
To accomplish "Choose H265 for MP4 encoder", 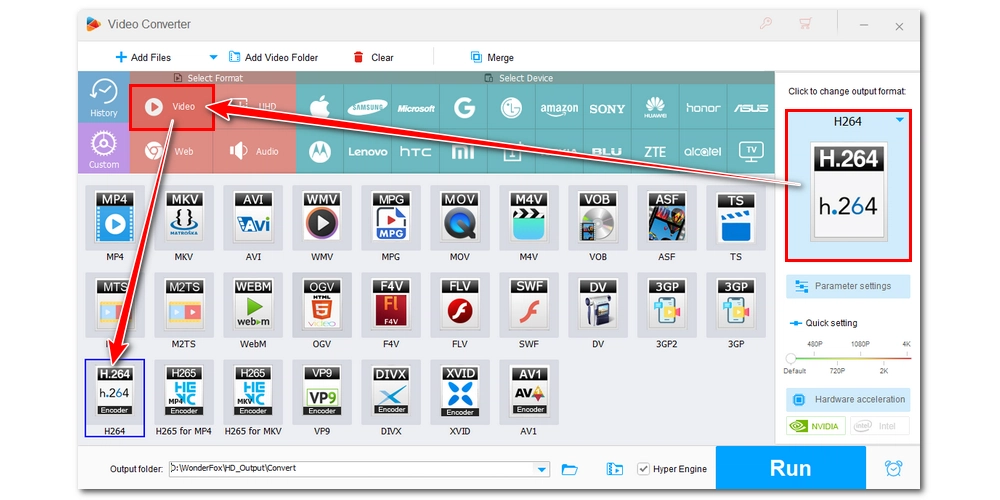I will coord(184,392).
